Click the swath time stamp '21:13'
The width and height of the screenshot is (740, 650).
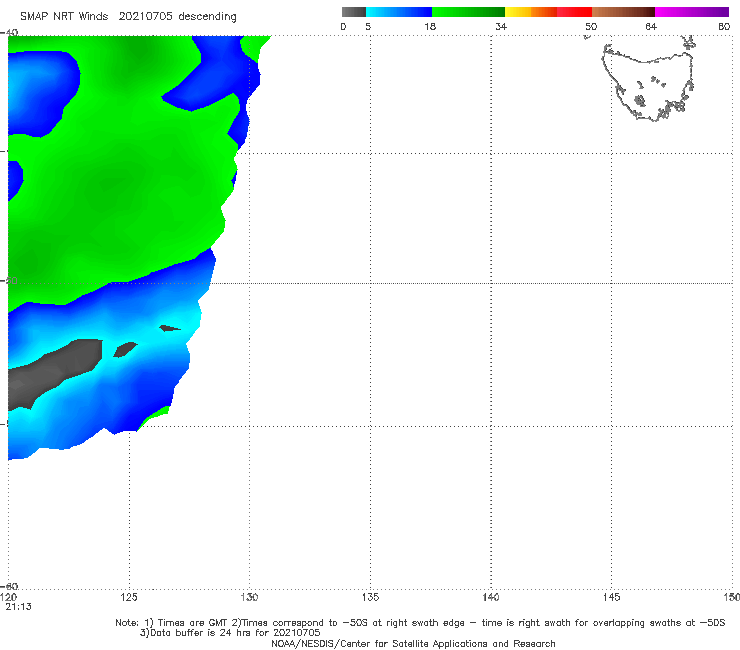click(x=18, y=607)
